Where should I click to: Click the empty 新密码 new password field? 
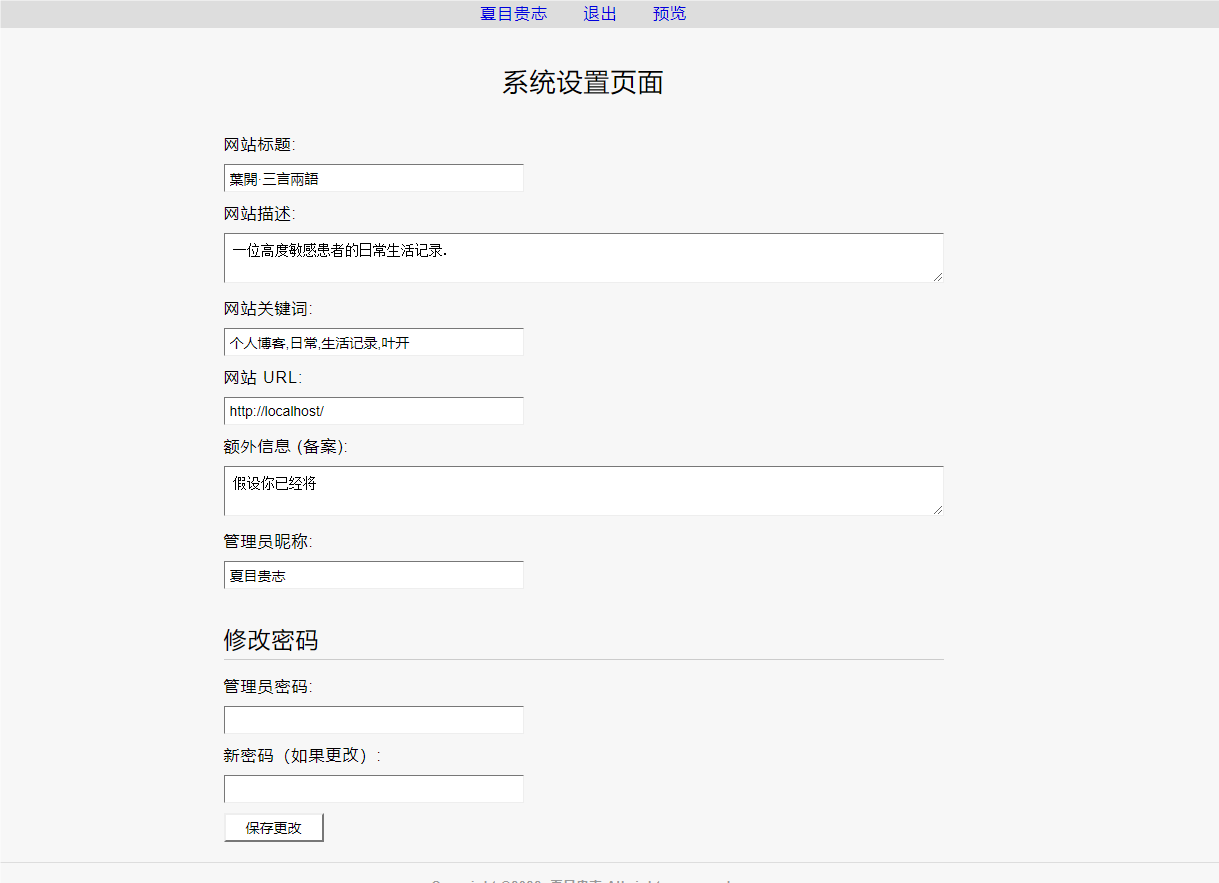pos(373,789)
